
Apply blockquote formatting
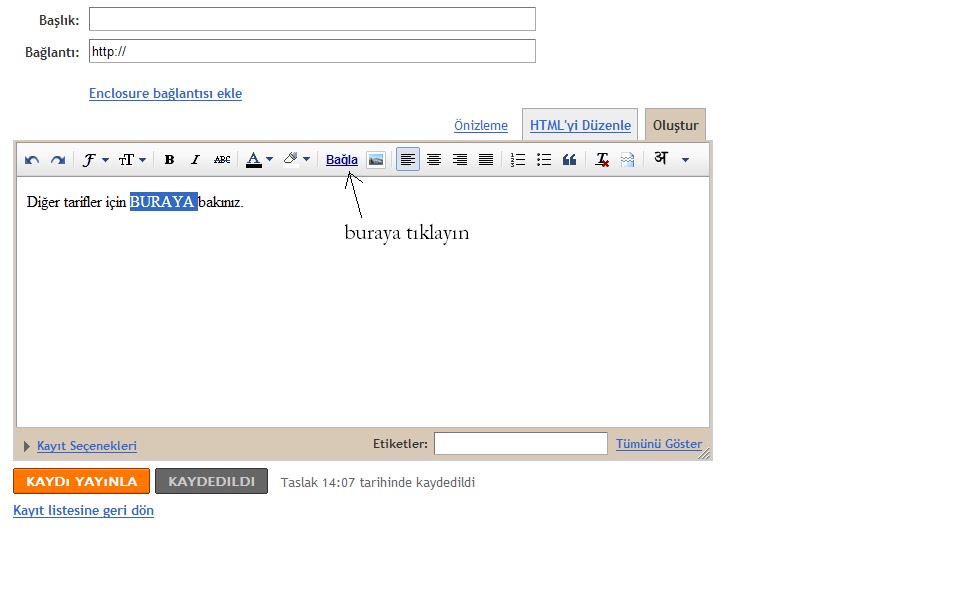[570, 160]
